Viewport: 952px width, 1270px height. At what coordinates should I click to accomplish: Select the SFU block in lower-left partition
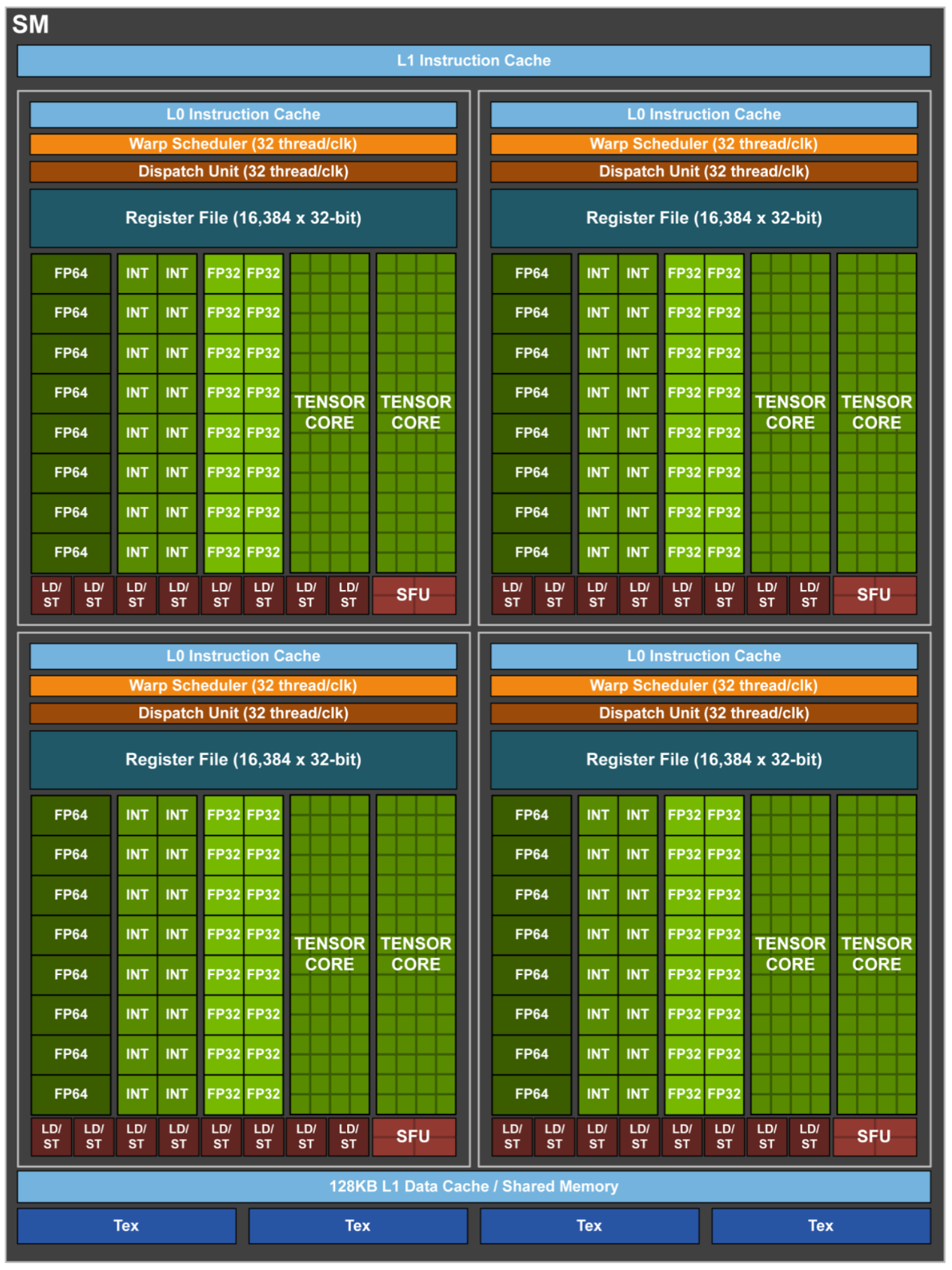coord(414,1137)
